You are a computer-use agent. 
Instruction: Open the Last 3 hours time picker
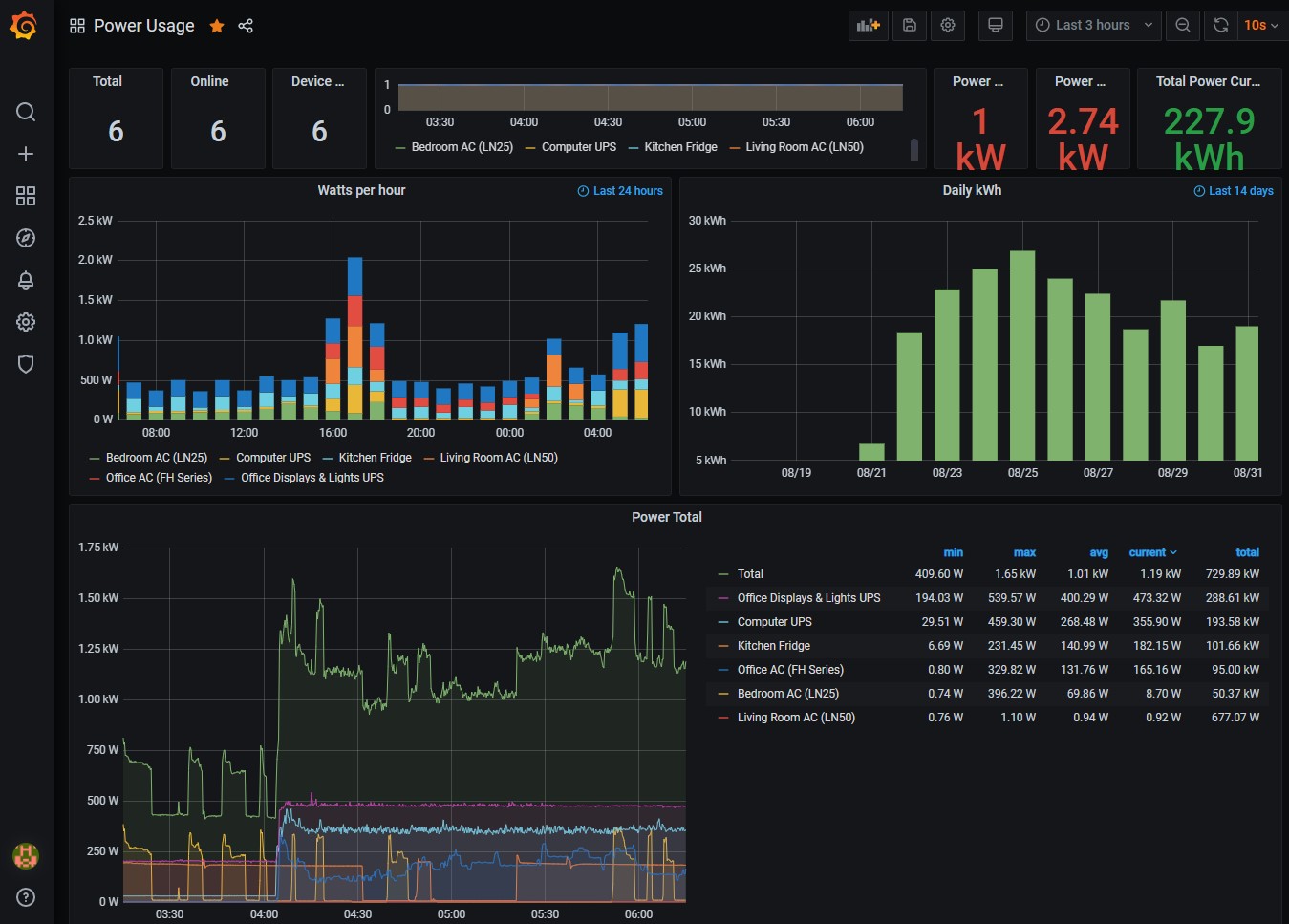[1094, 26]
